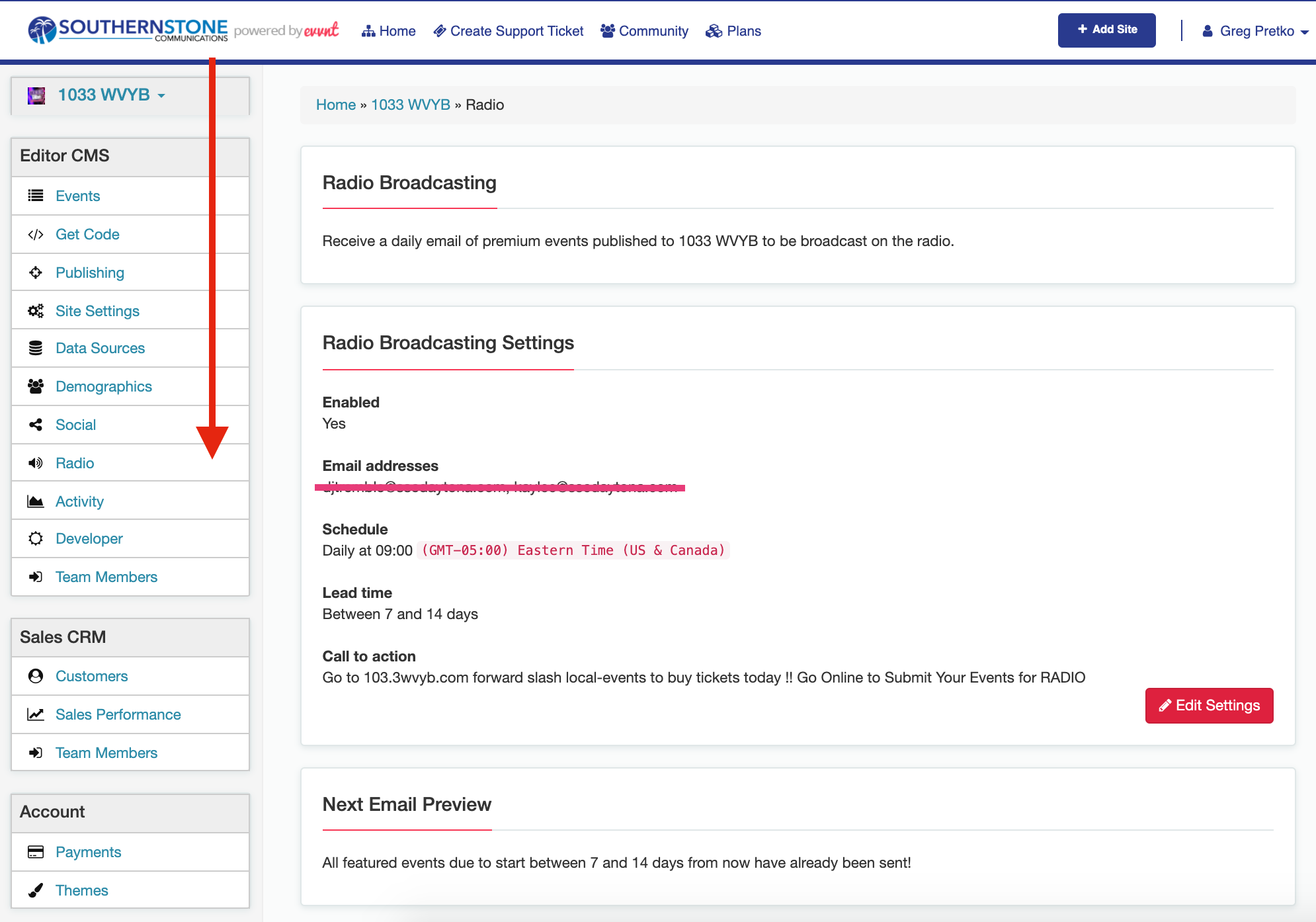1316x922 pixels.
Task: Click the Social share icon
Action: pyautogui.click(x=36, y=425)
